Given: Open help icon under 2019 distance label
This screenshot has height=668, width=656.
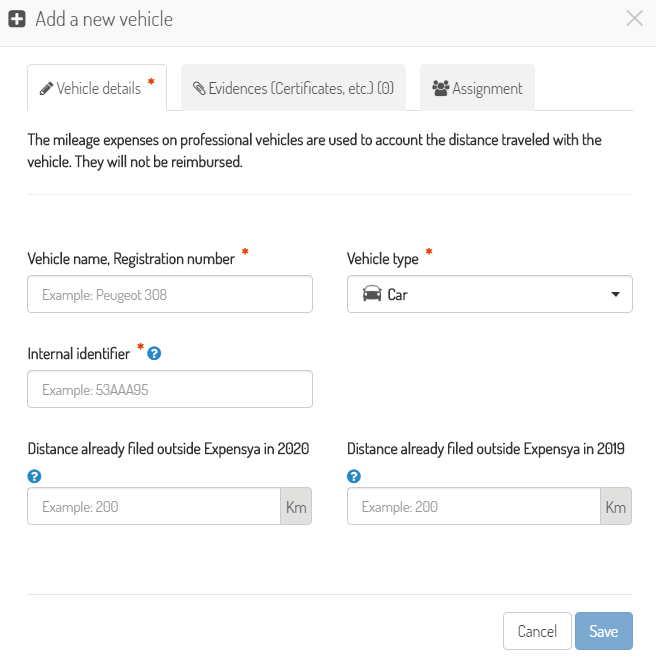Looking at the screenshot, I should pos(354,476).
